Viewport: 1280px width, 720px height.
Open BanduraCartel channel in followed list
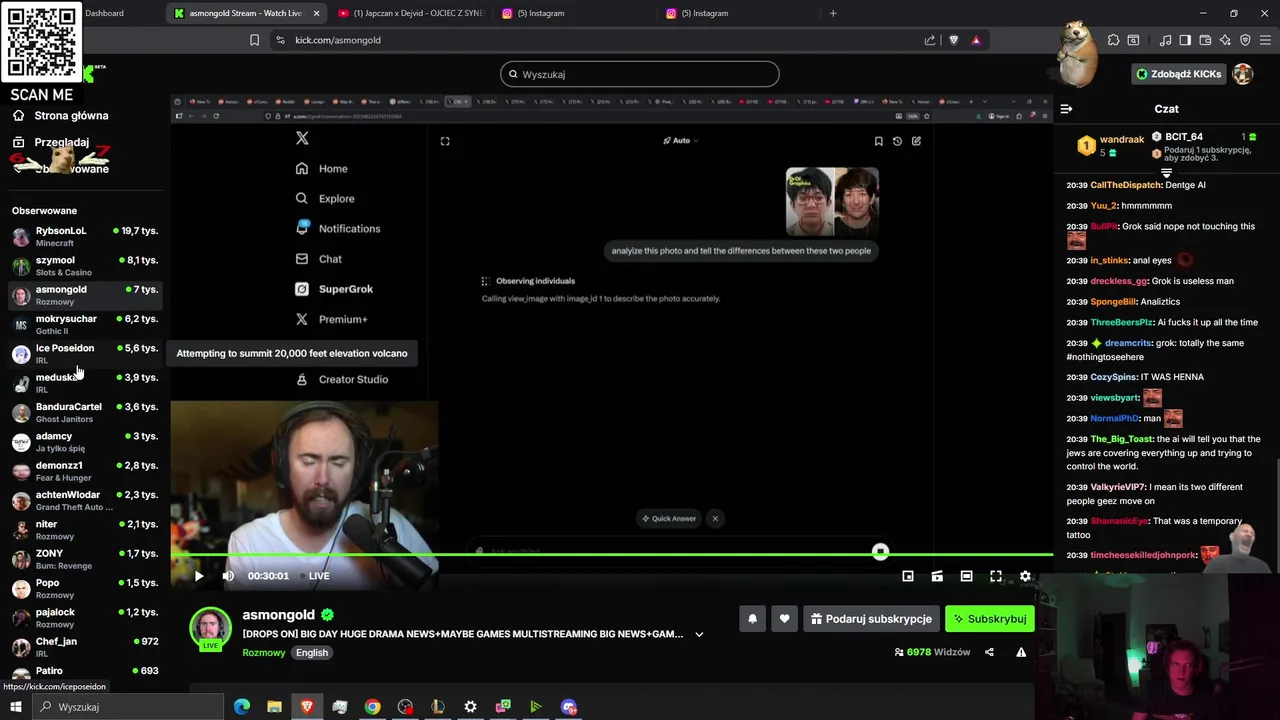click(x=84, y=412)
